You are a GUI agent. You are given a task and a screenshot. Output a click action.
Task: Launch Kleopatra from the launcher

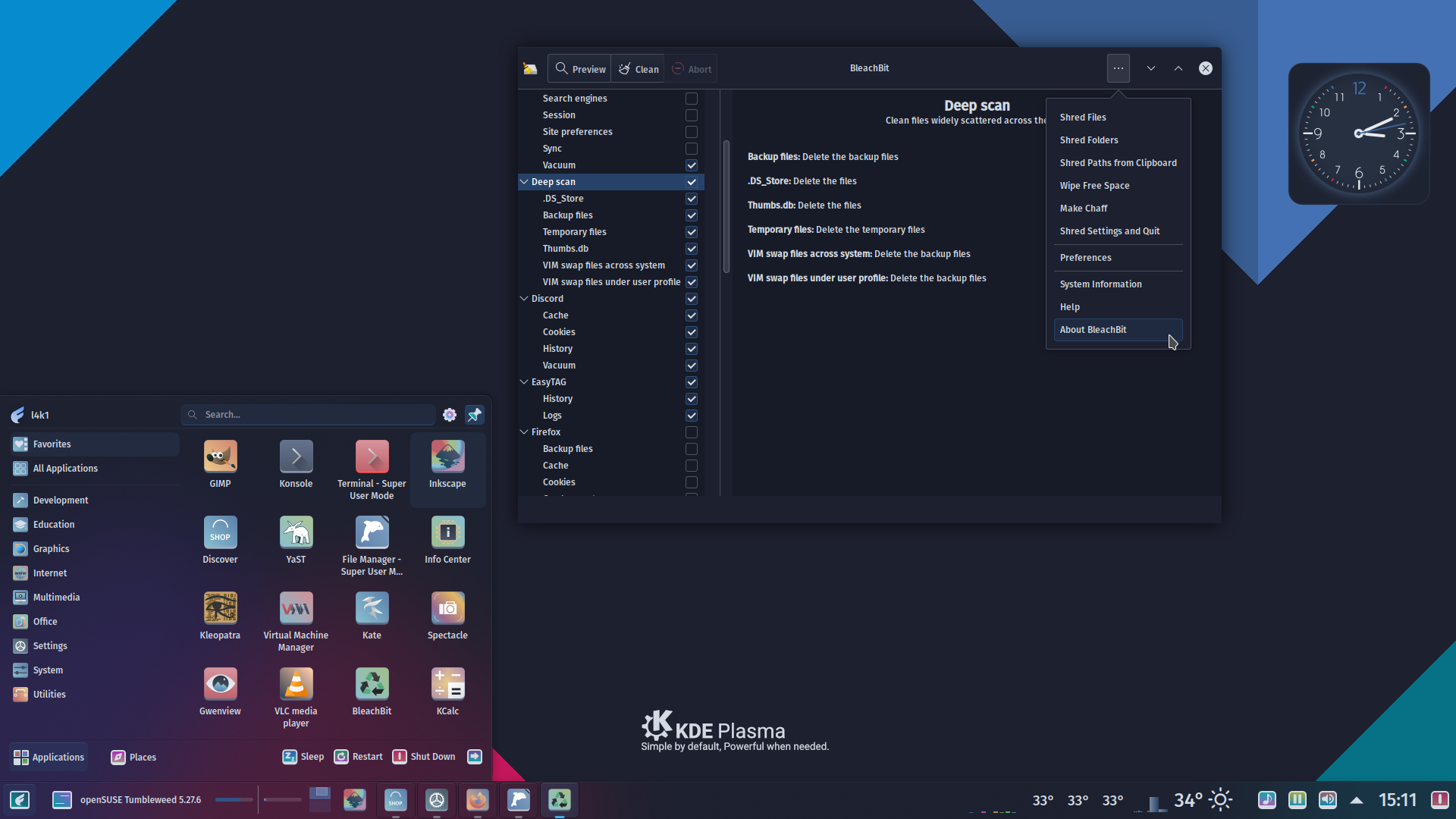click(220, 616)
